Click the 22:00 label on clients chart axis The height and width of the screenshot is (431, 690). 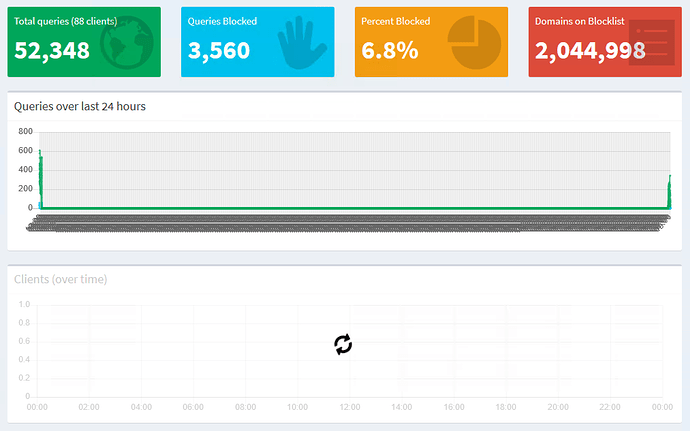click(610, 407)
